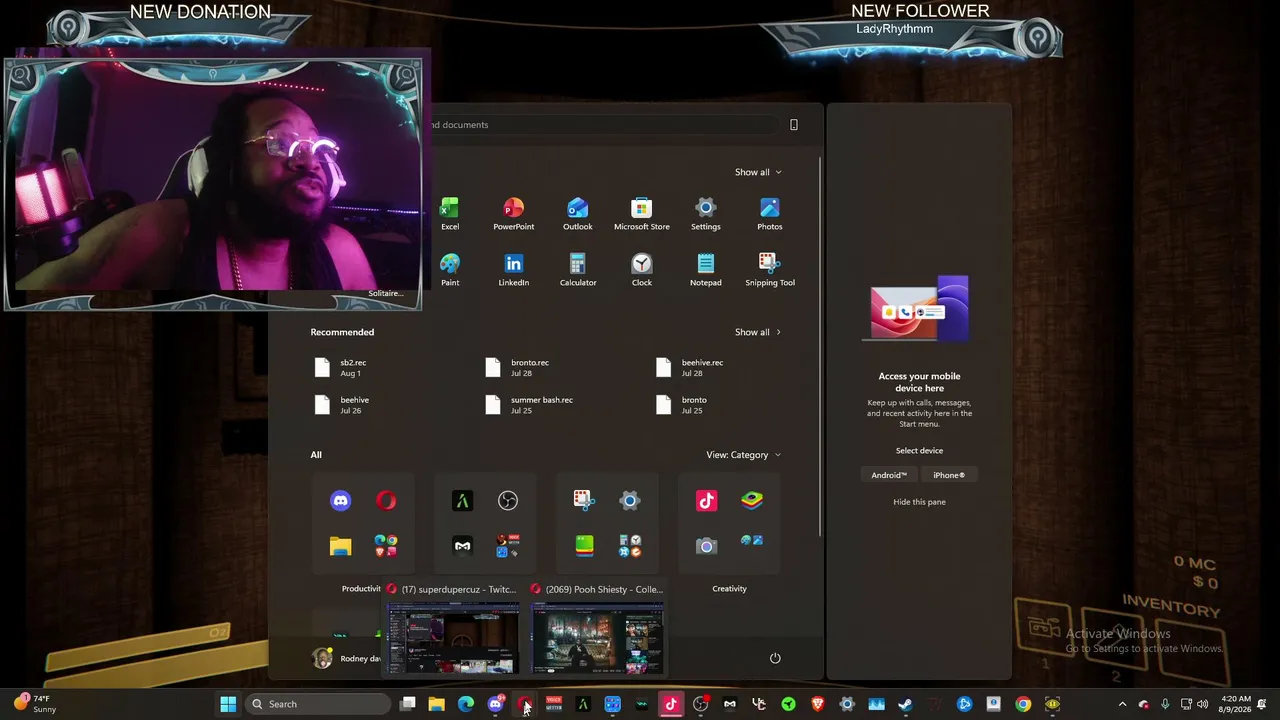Viewport: 1280px width, 720px height.
Task: Open Brave browser from the taskbar
Action: click(818, 704)
